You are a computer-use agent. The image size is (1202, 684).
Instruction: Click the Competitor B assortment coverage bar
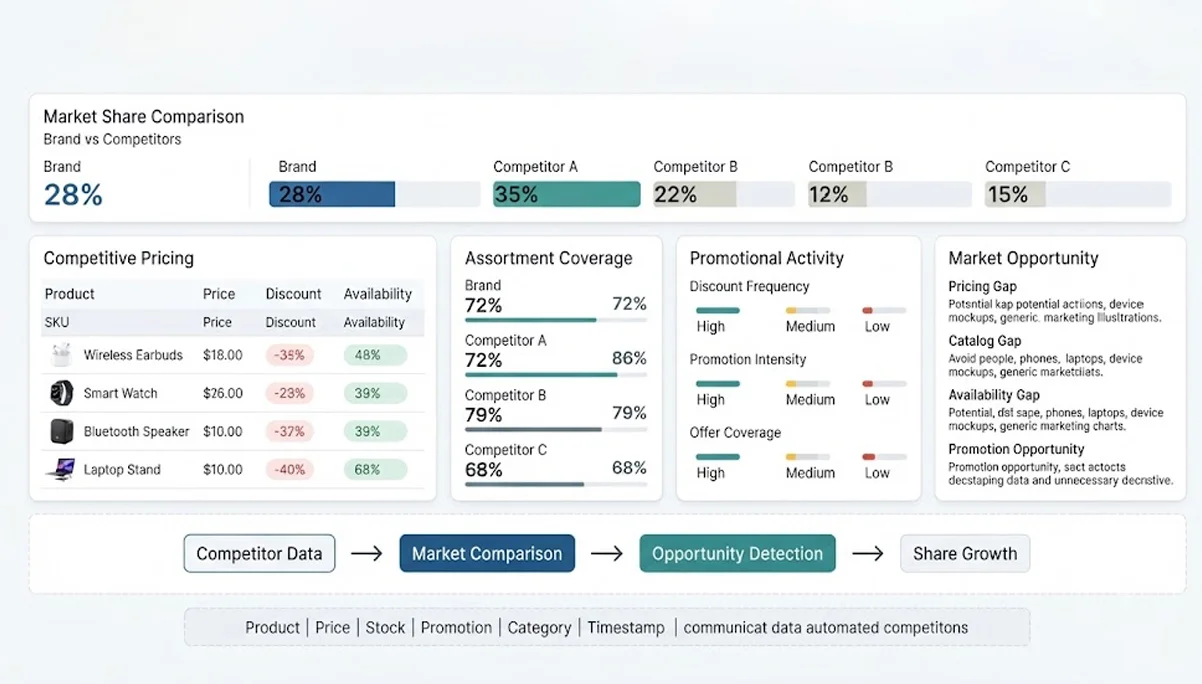556,430
